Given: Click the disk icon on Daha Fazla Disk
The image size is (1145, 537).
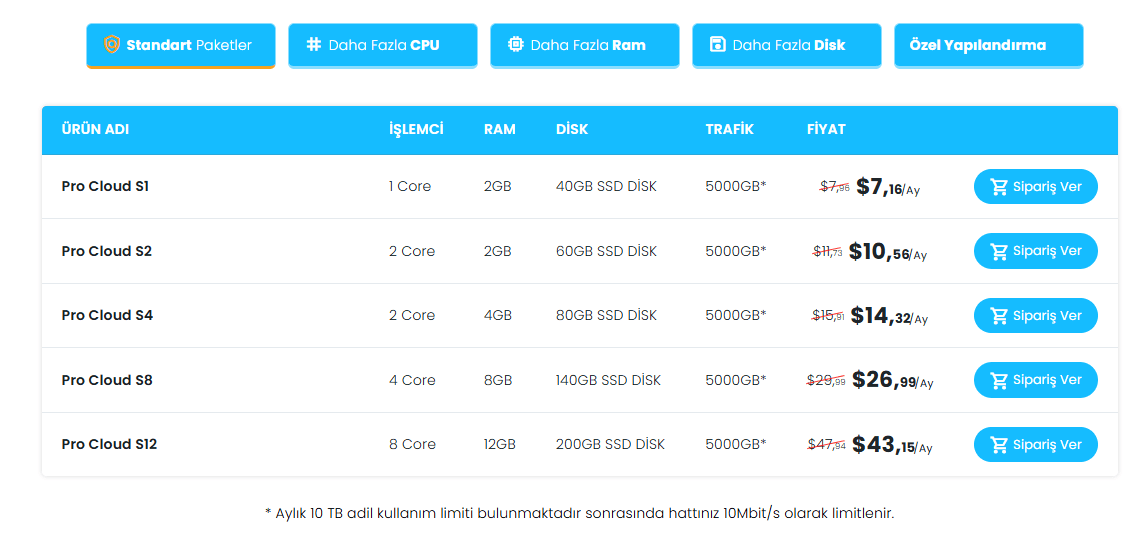Looking at the screenshot, I should [717, 45].
